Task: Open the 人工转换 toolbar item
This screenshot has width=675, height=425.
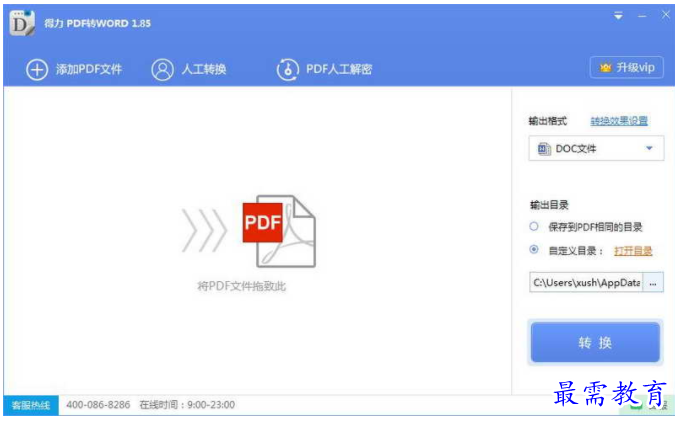Action: pyautogui.click(x=189, y=69)
